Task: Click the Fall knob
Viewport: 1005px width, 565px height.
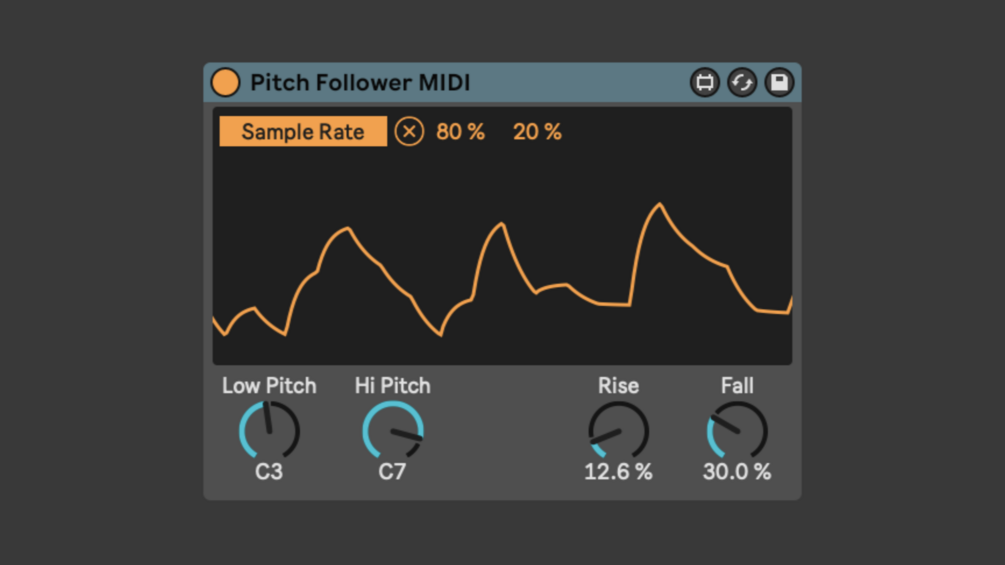Action: (x=737, y=430)
